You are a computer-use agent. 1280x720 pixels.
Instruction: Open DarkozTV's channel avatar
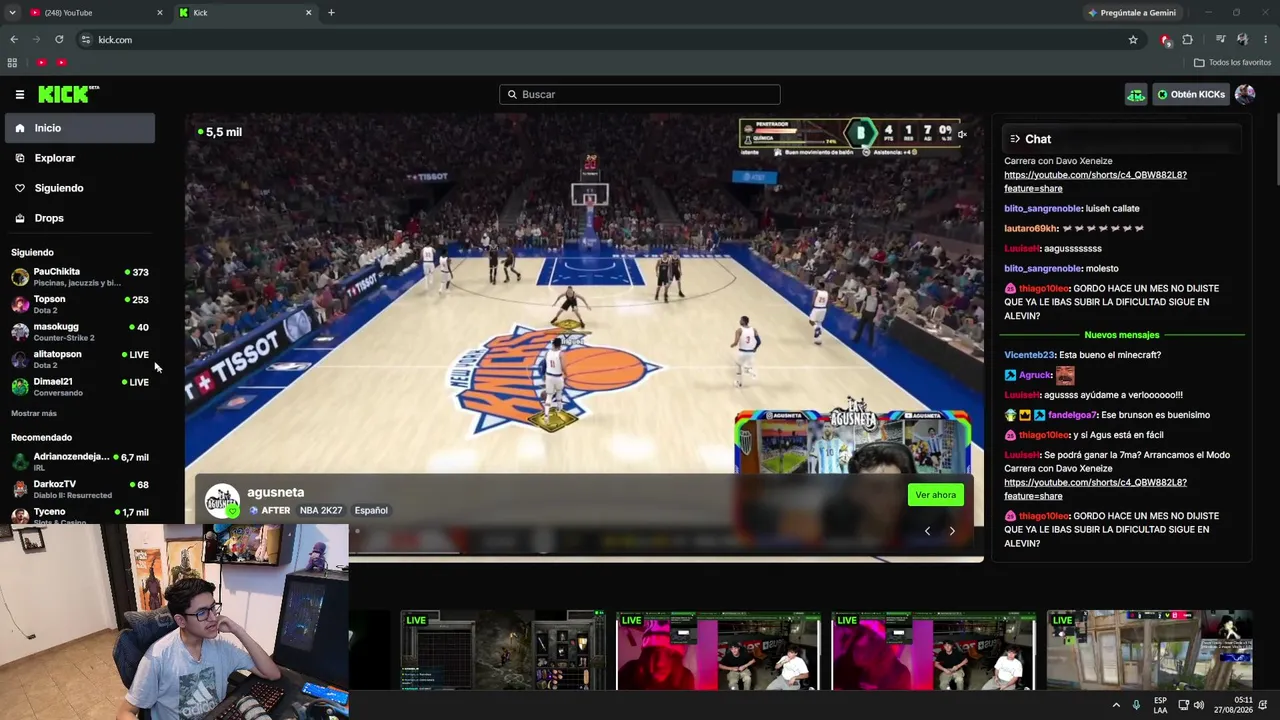tap(20, 489)
